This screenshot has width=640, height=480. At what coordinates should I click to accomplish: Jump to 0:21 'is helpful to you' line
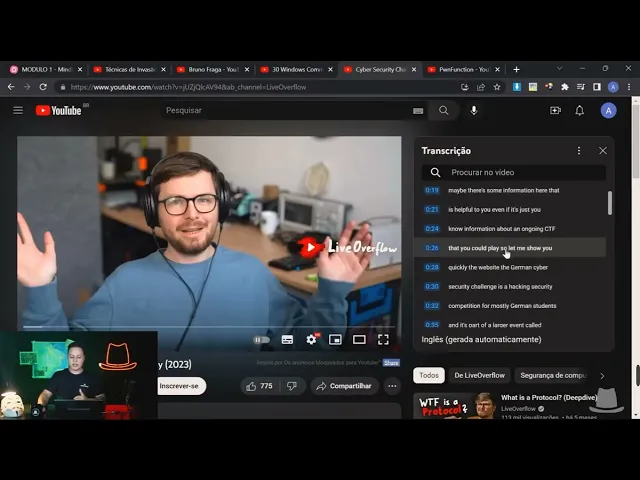coord(510,209)
